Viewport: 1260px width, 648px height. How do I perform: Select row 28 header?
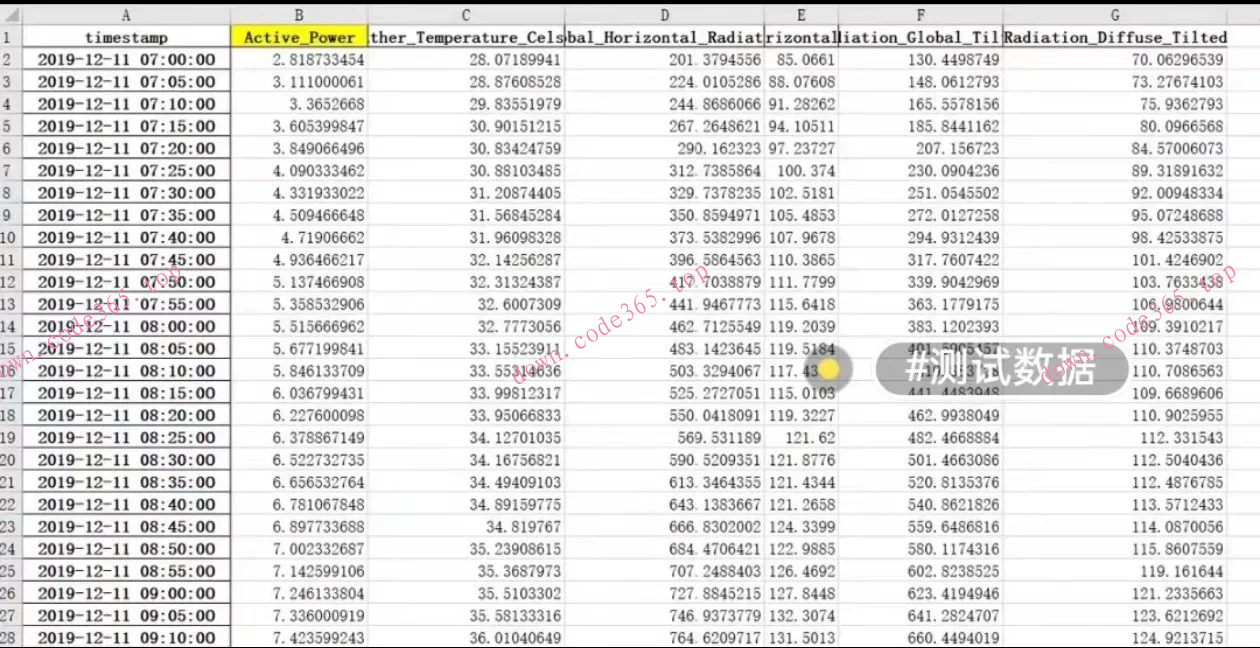10,637
